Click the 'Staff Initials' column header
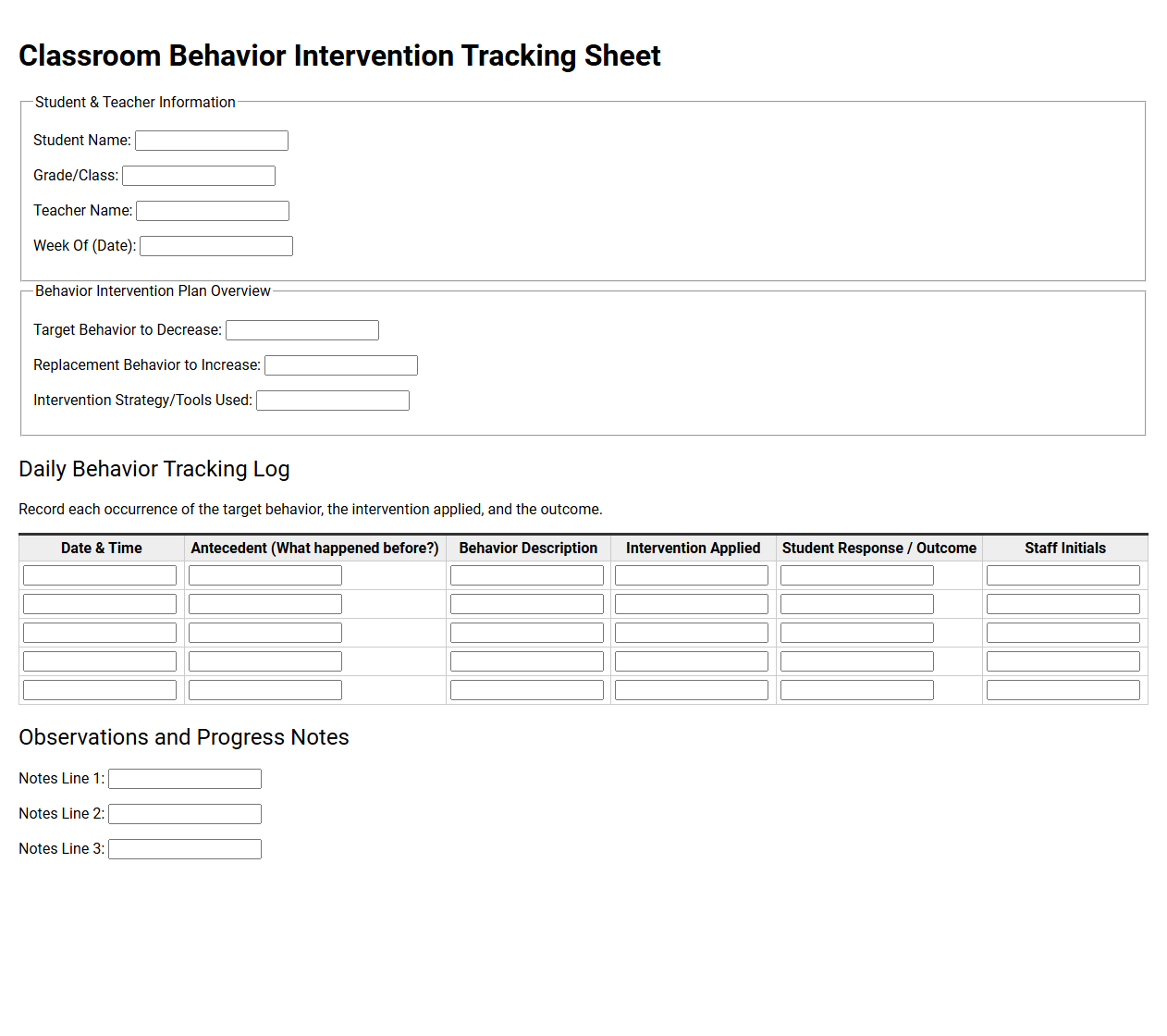This screenshot has width=1167, height=1036. (x=1065, y=549)
